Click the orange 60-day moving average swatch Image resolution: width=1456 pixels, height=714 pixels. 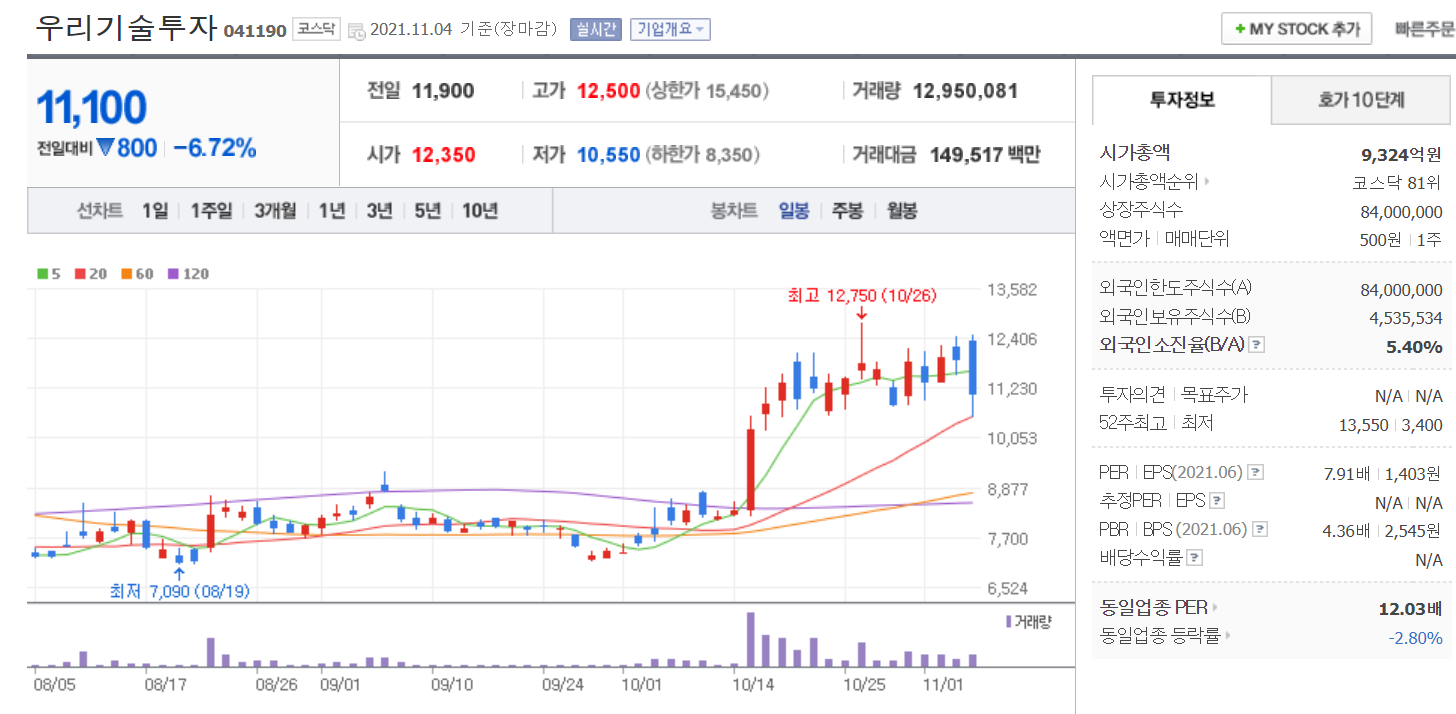[127, 274]
